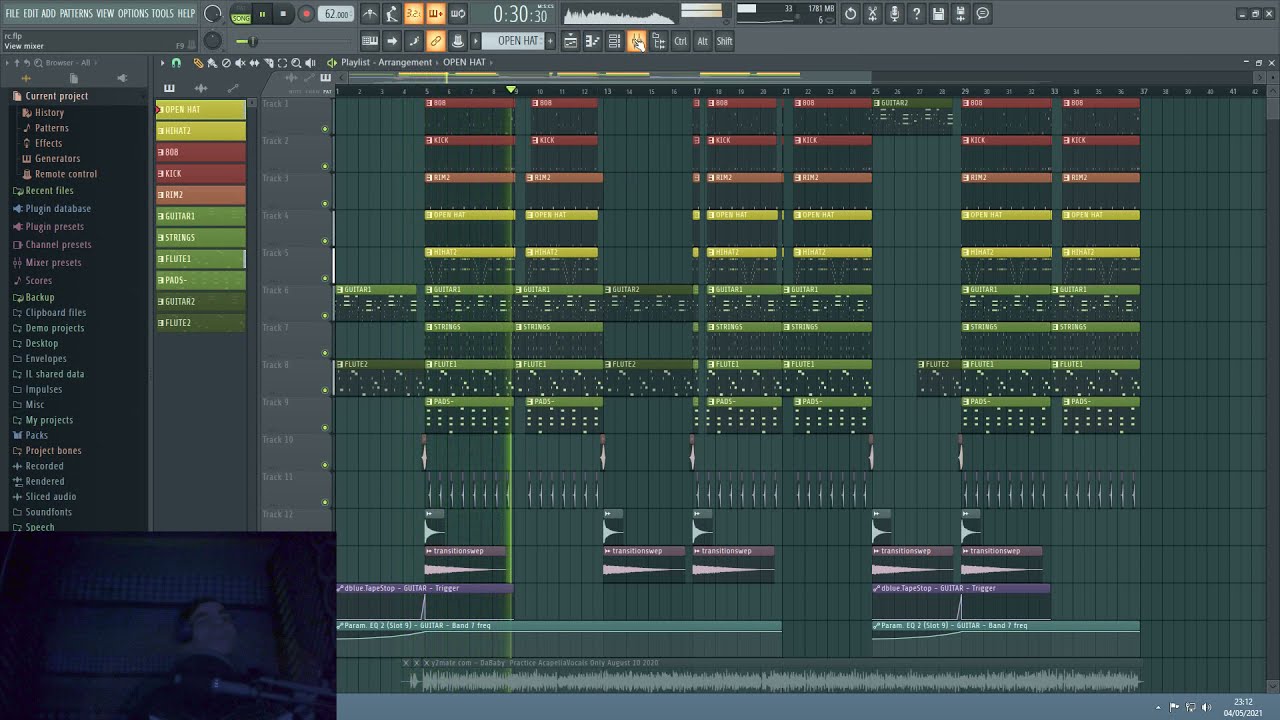This screenshot has width=1280, height=720.
Task: Open the EDIT menu
Action: (x=30, y=13)
